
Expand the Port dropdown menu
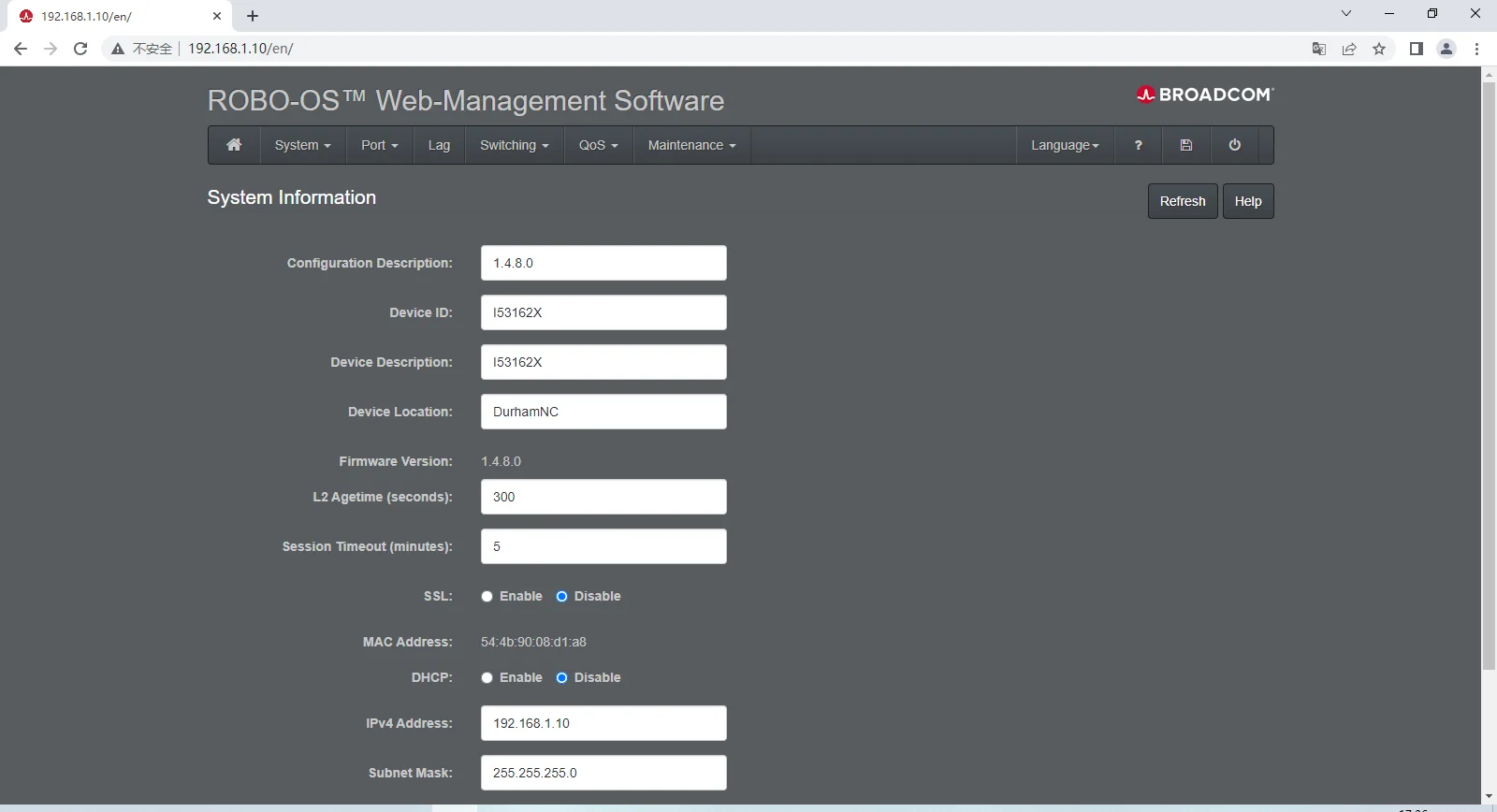tap(380, 145)
